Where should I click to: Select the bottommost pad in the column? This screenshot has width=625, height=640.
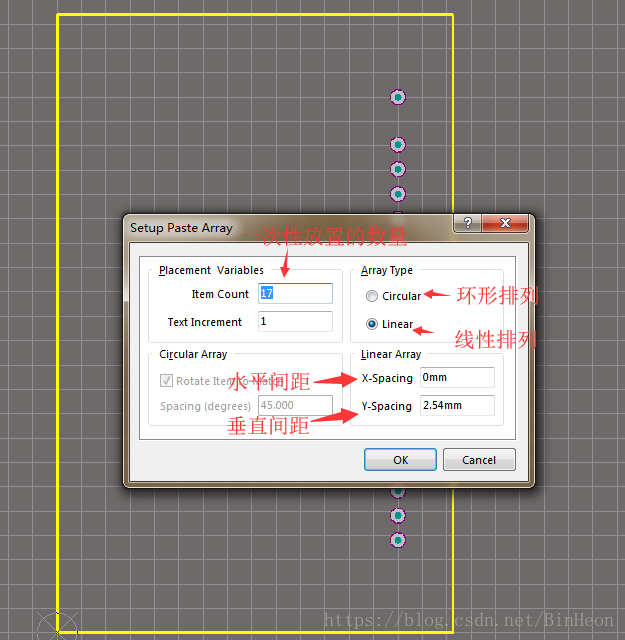point(398,540)
